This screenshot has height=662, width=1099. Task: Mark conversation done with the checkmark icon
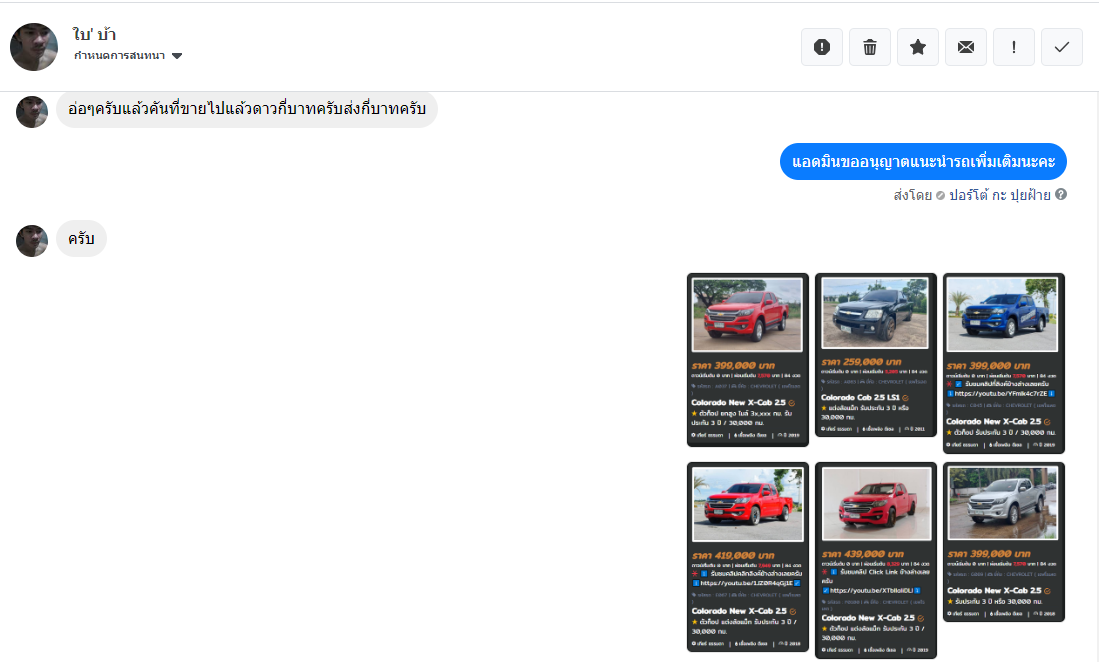[x=1062, y=47]
